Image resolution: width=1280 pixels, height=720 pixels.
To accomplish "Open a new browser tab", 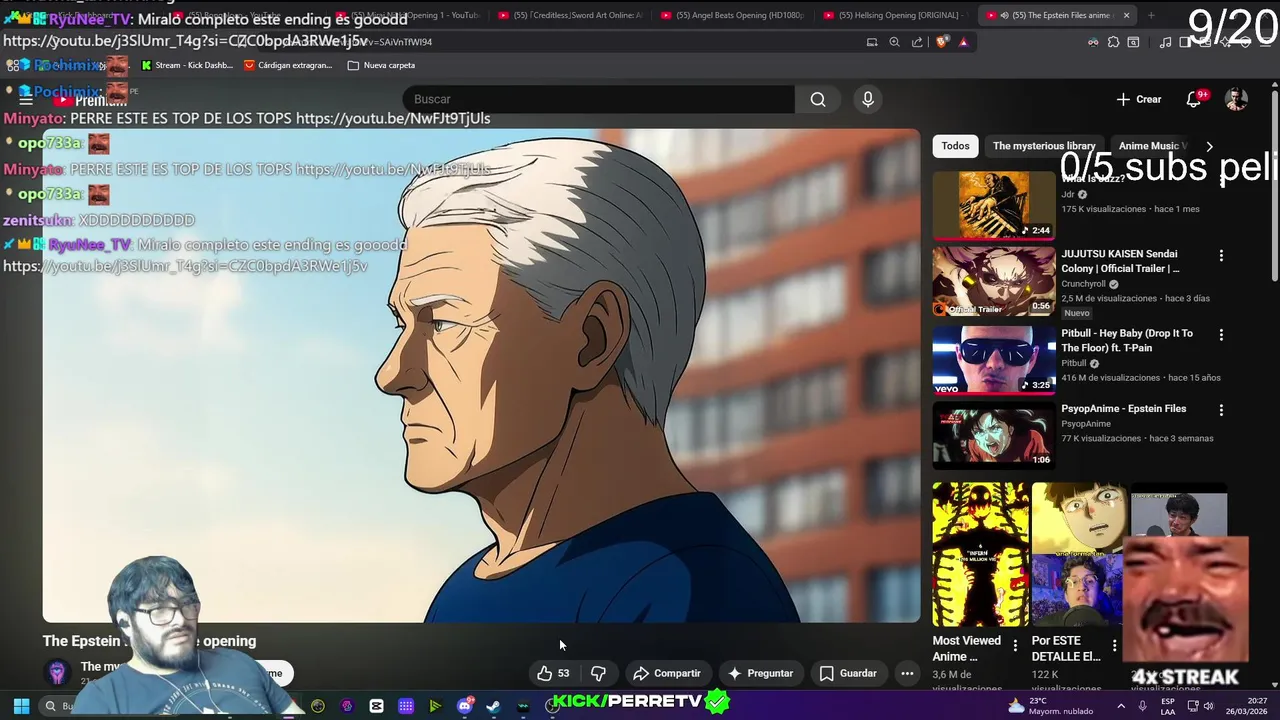I will [x=1151, y=15].
